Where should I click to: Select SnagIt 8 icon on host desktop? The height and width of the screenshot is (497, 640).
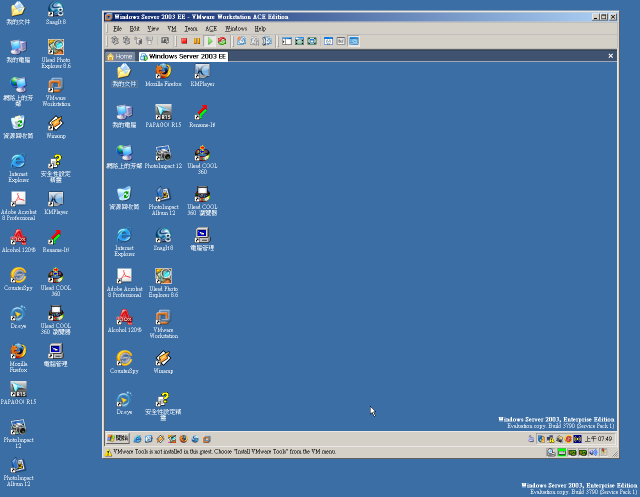[x=56, y=13]
